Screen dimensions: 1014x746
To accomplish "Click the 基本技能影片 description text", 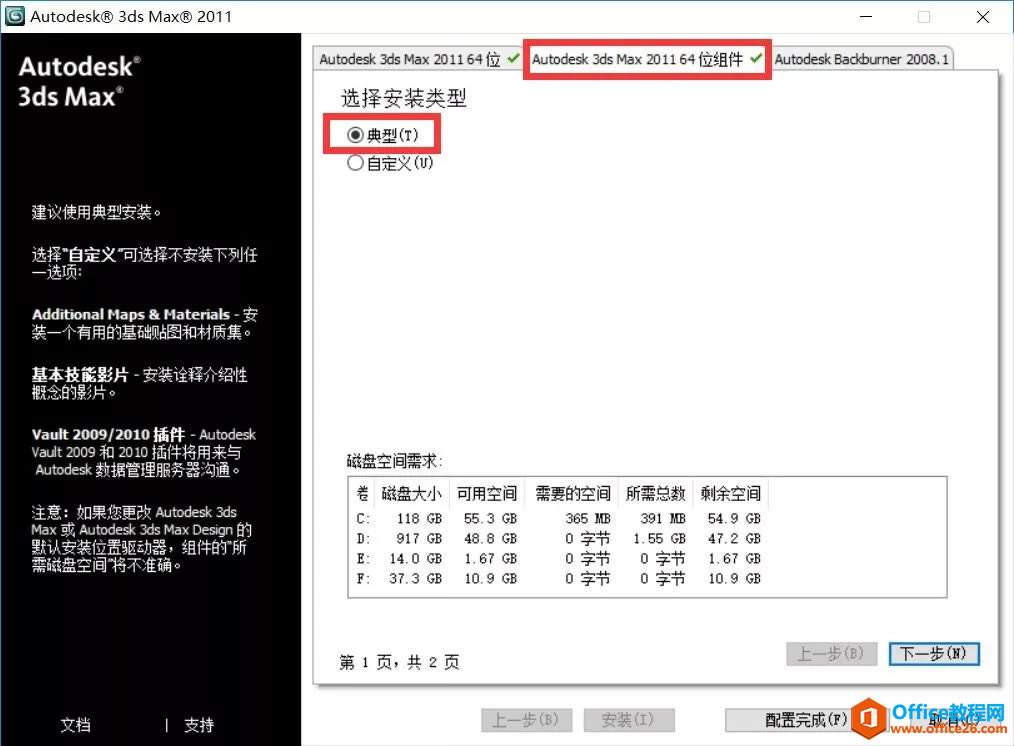I will [x=139, y=383].
